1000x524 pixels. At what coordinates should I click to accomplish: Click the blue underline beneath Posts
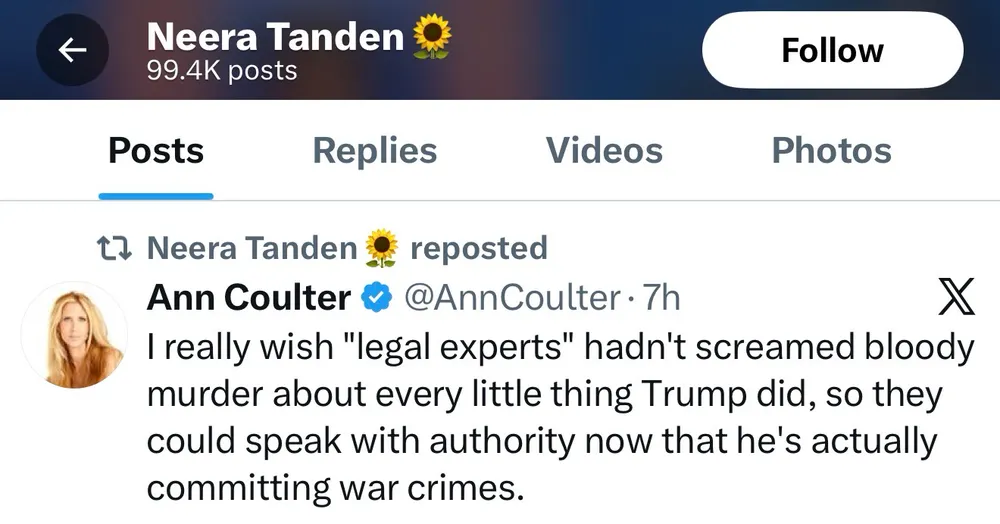pyautogui.click(x=156, y=195)
